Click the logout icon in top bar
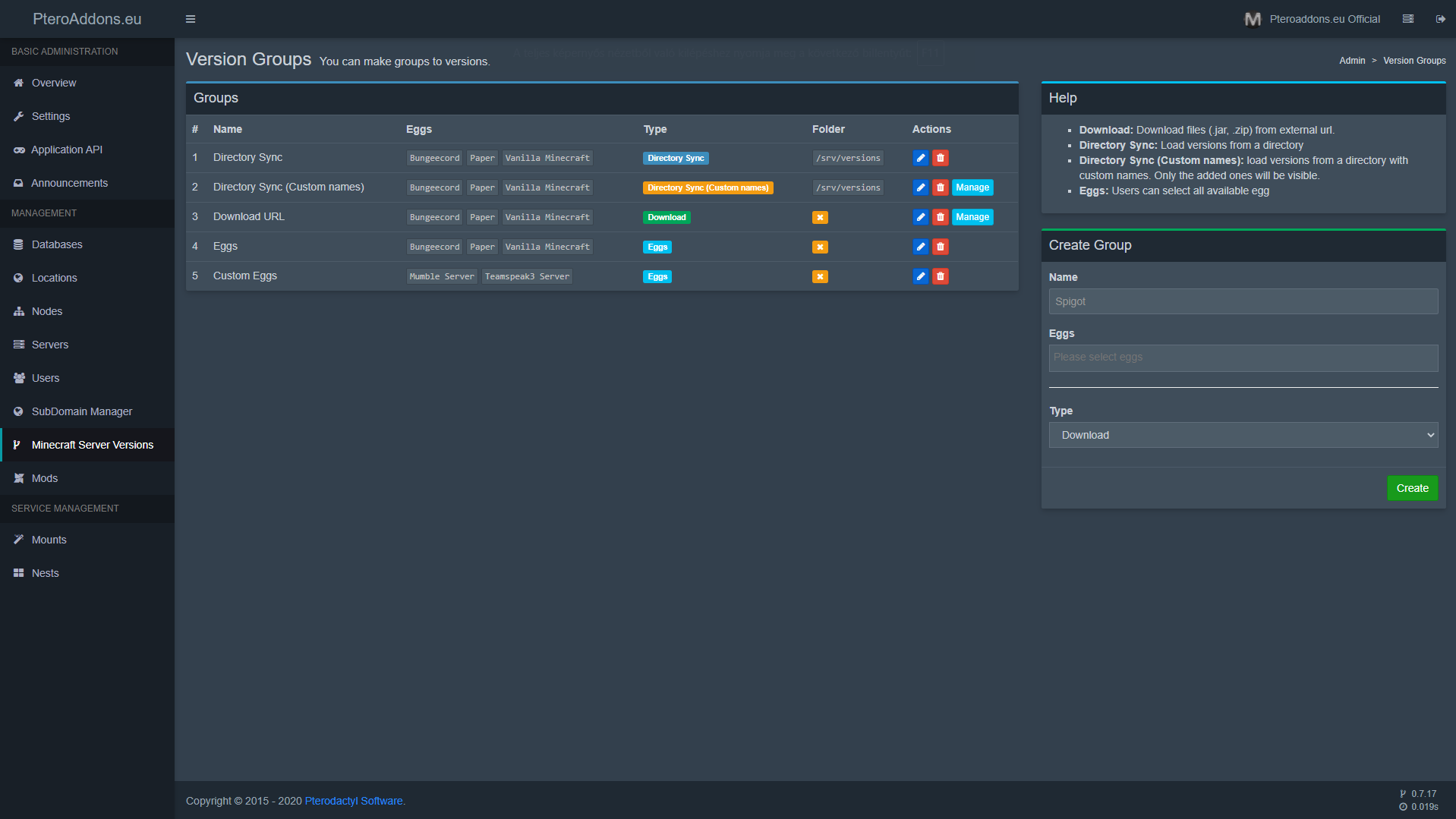The image size is (1456, 819). point(1440,19)
